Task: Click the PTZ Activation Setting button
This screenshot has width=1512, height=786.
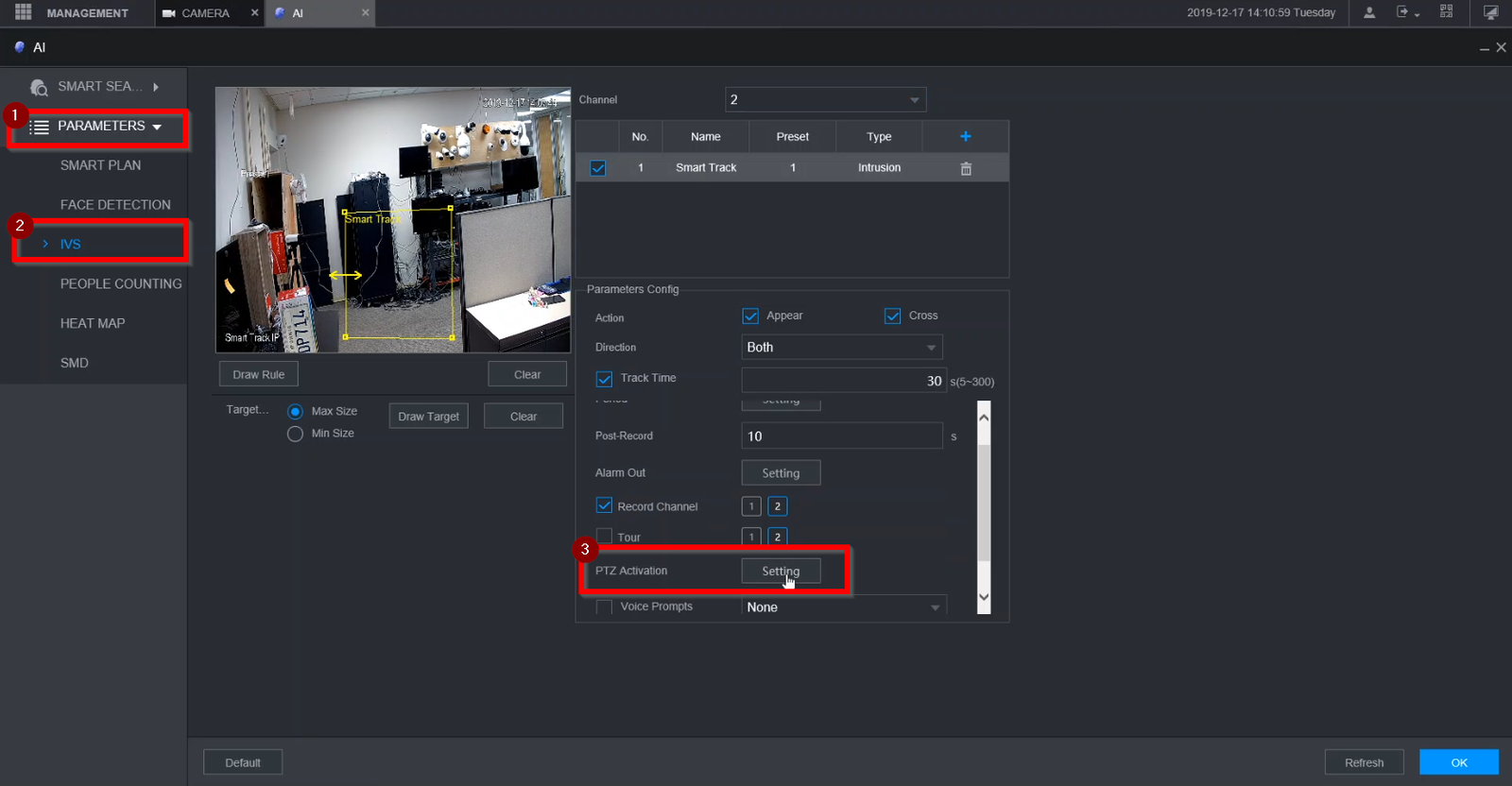Action: tap(781, 571)
